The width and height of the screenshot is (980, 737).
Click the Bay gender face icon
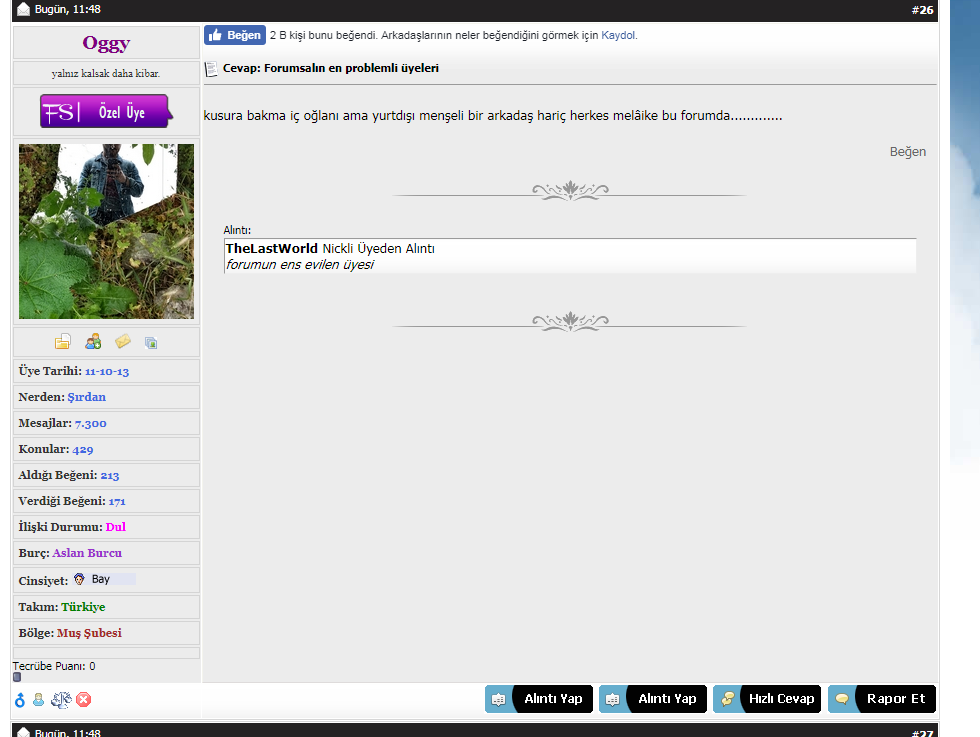(79, 579)
